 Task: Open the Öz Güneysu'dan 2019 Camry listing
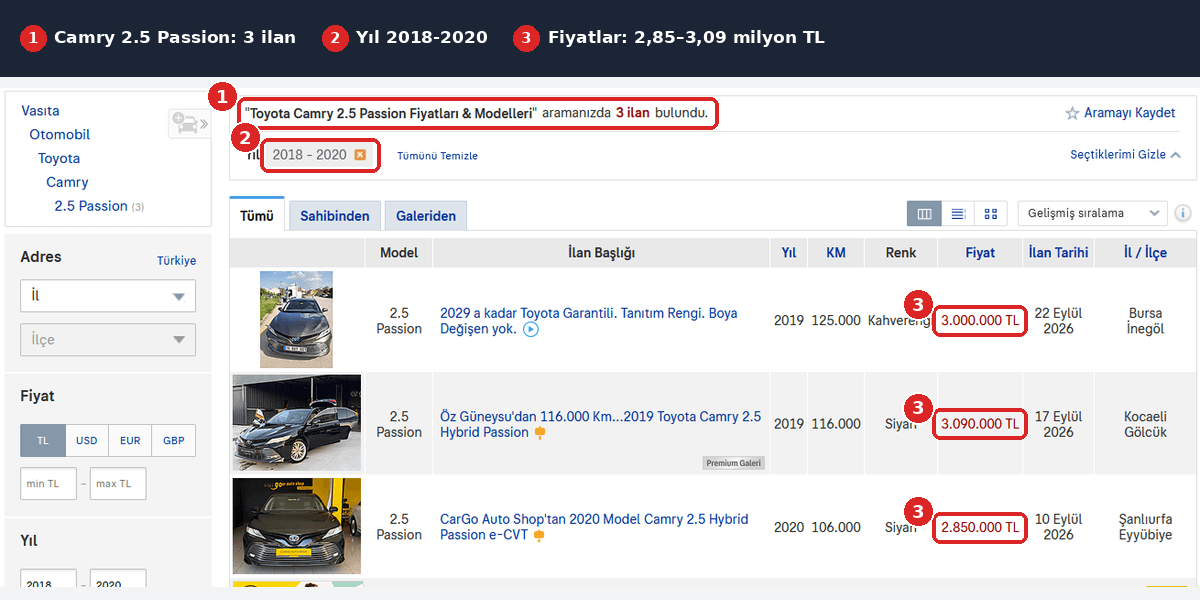[600, 424]
